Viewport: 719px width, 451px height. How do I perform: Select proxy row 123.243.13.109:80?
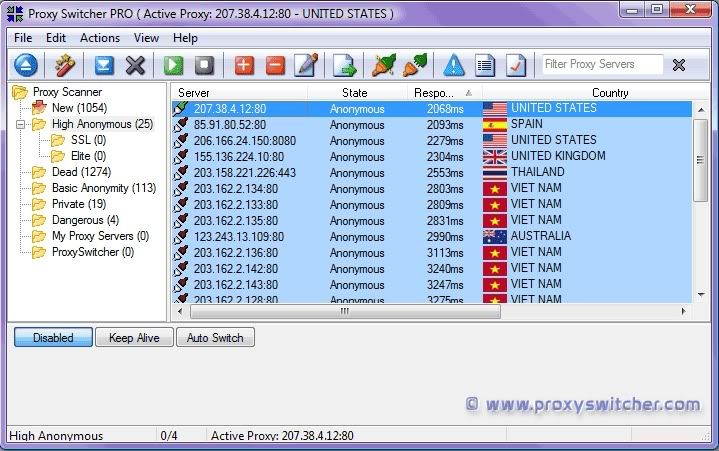point(432,237)
